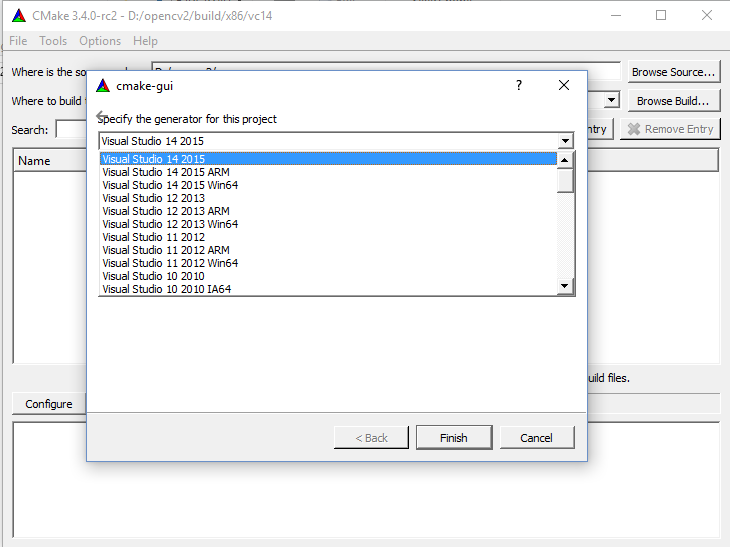Select Visual Studio 11 2012 generator
Screen dimensions: 730x547
point(328,237)
